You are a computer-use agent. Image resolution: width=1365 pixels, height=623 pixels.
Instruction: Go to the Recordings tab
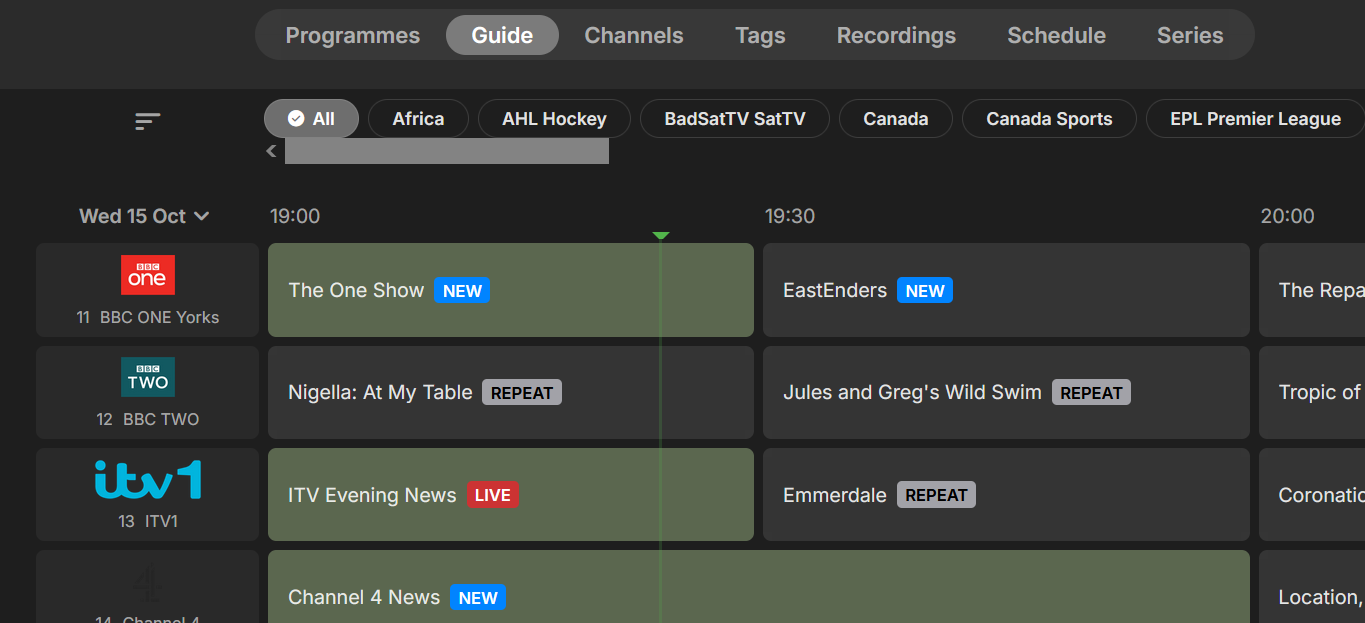pyautogui.click(x=896, y=35)
